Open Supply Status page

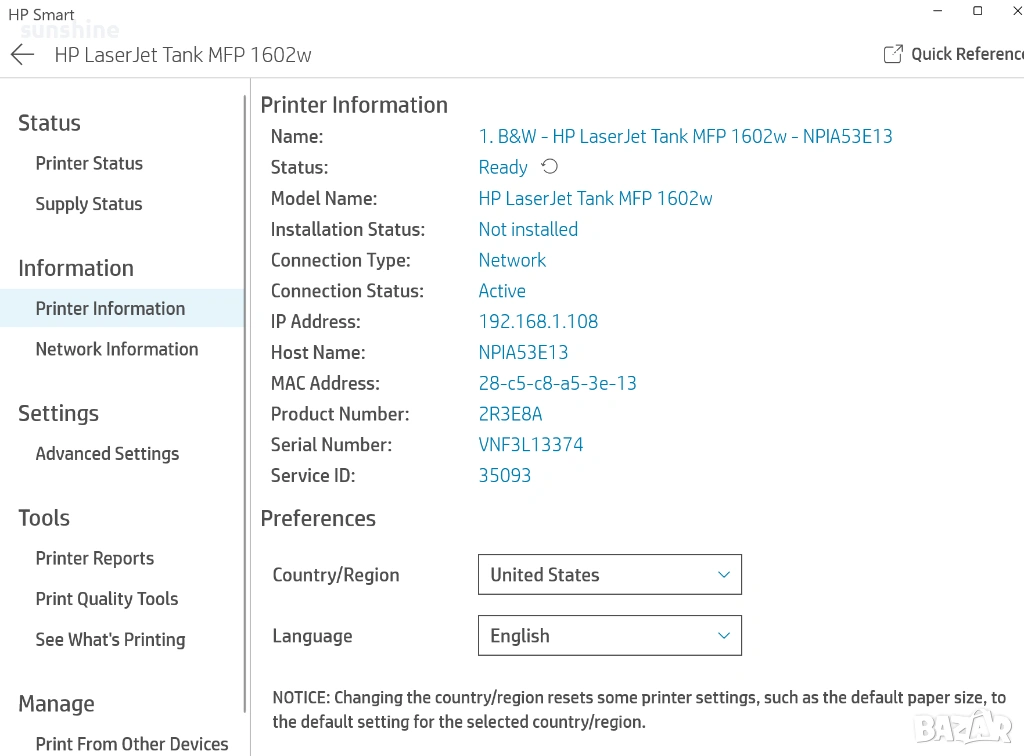89,204
